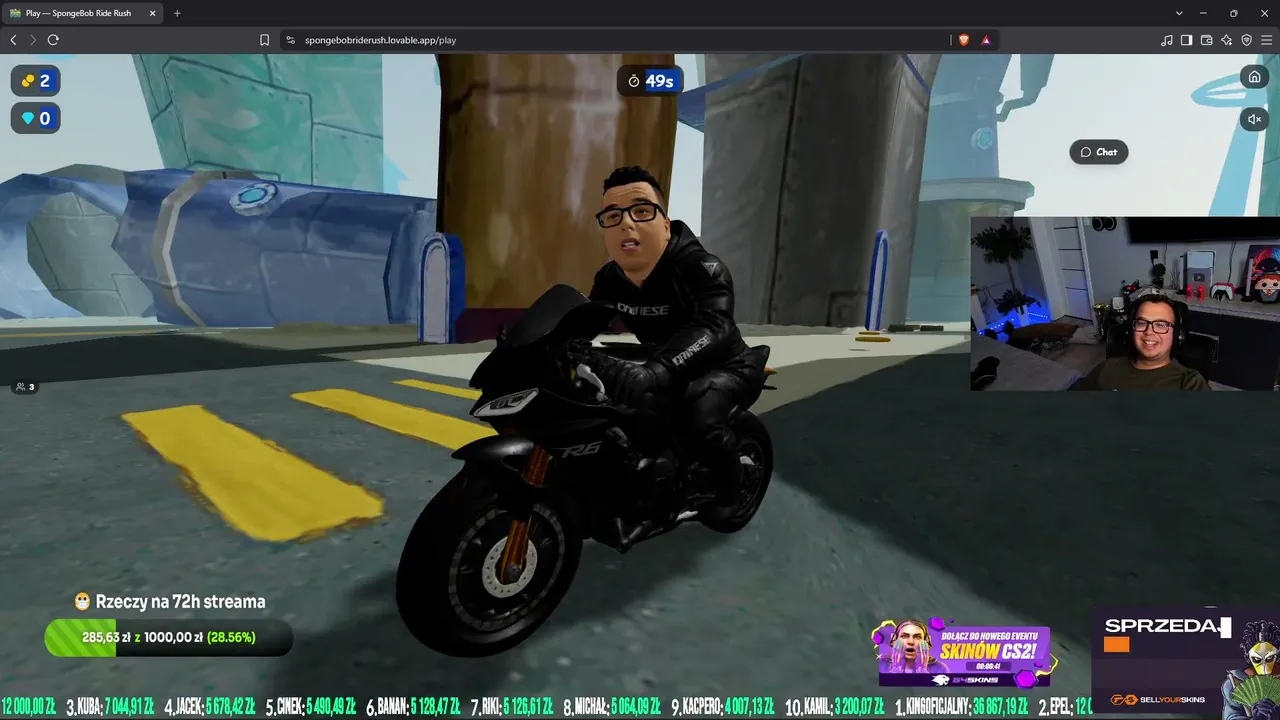The height and width of the screenshot is (720, 1280).
Task: Show the browser sidebar panel
Action: pos(1187,40)
